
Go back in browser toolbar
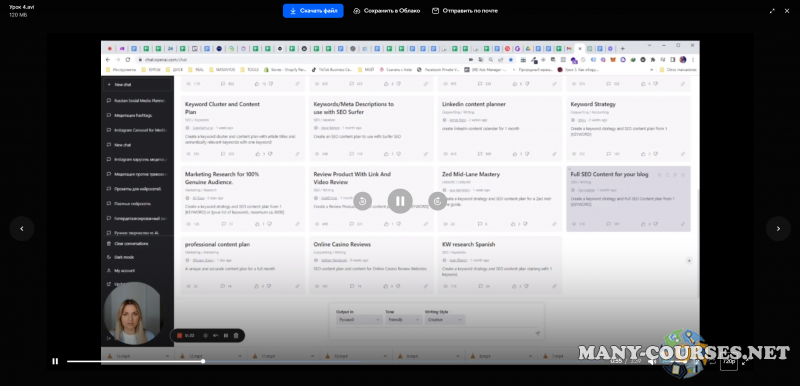point(108,59)
